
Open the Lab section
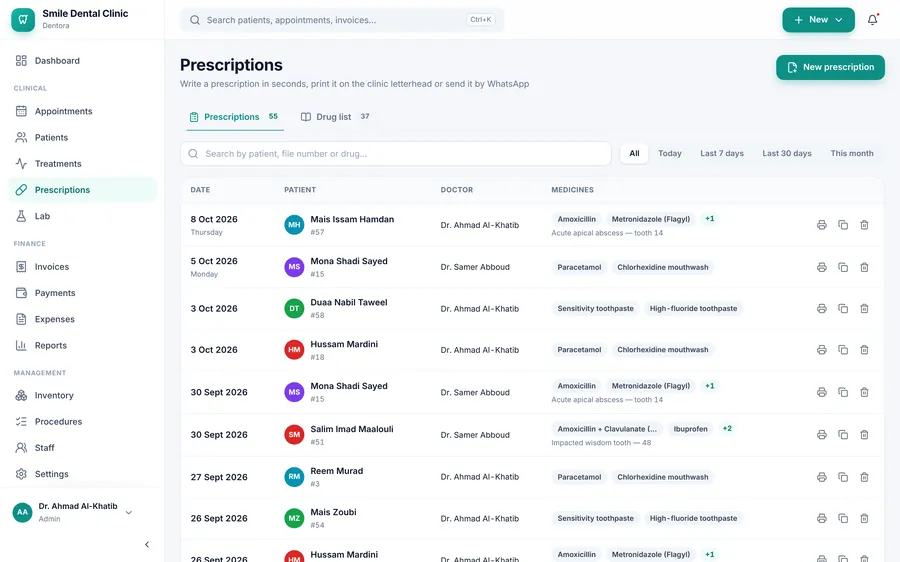tap(82, 216)
